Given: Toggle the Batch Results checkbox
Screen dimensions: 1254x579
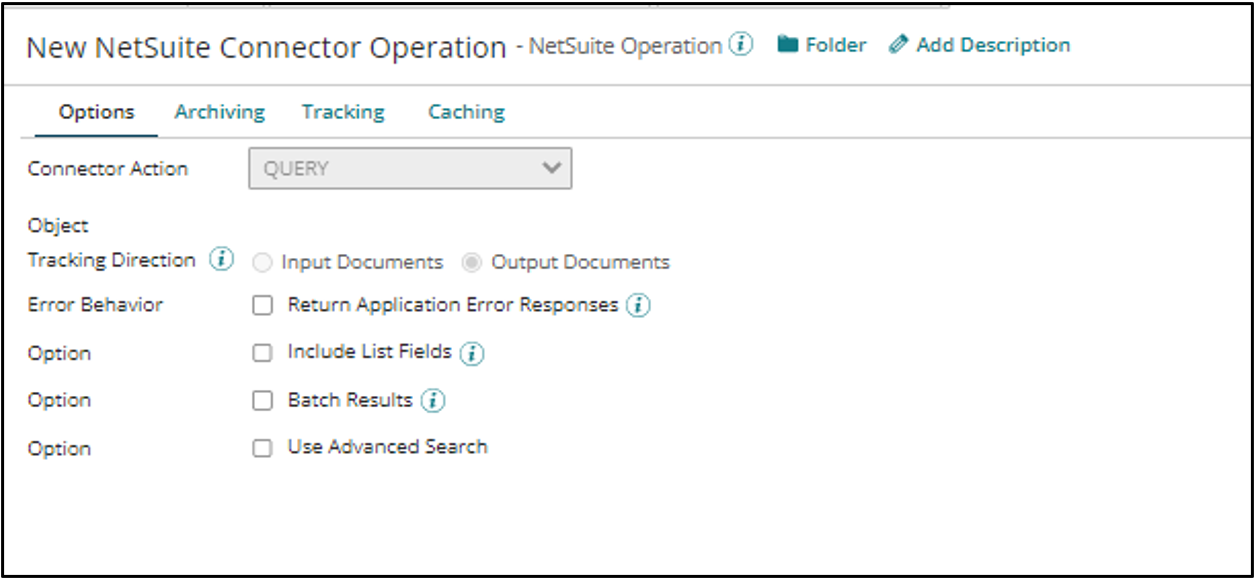Looking at the screenshot, I should click(262, 401).
